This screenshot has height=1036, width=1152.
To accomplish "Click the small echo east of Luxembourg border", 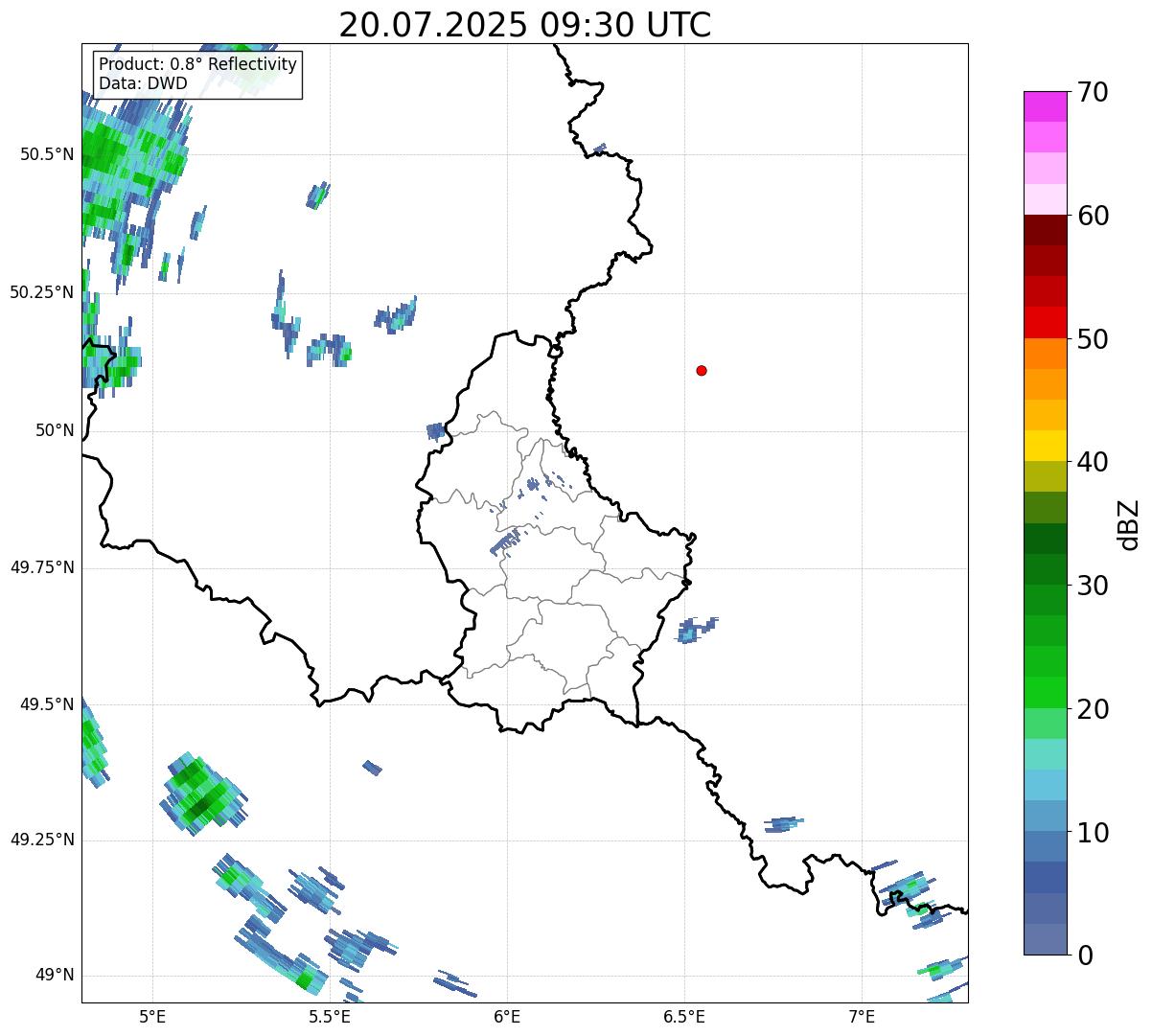I will click(x=697, y=630).
